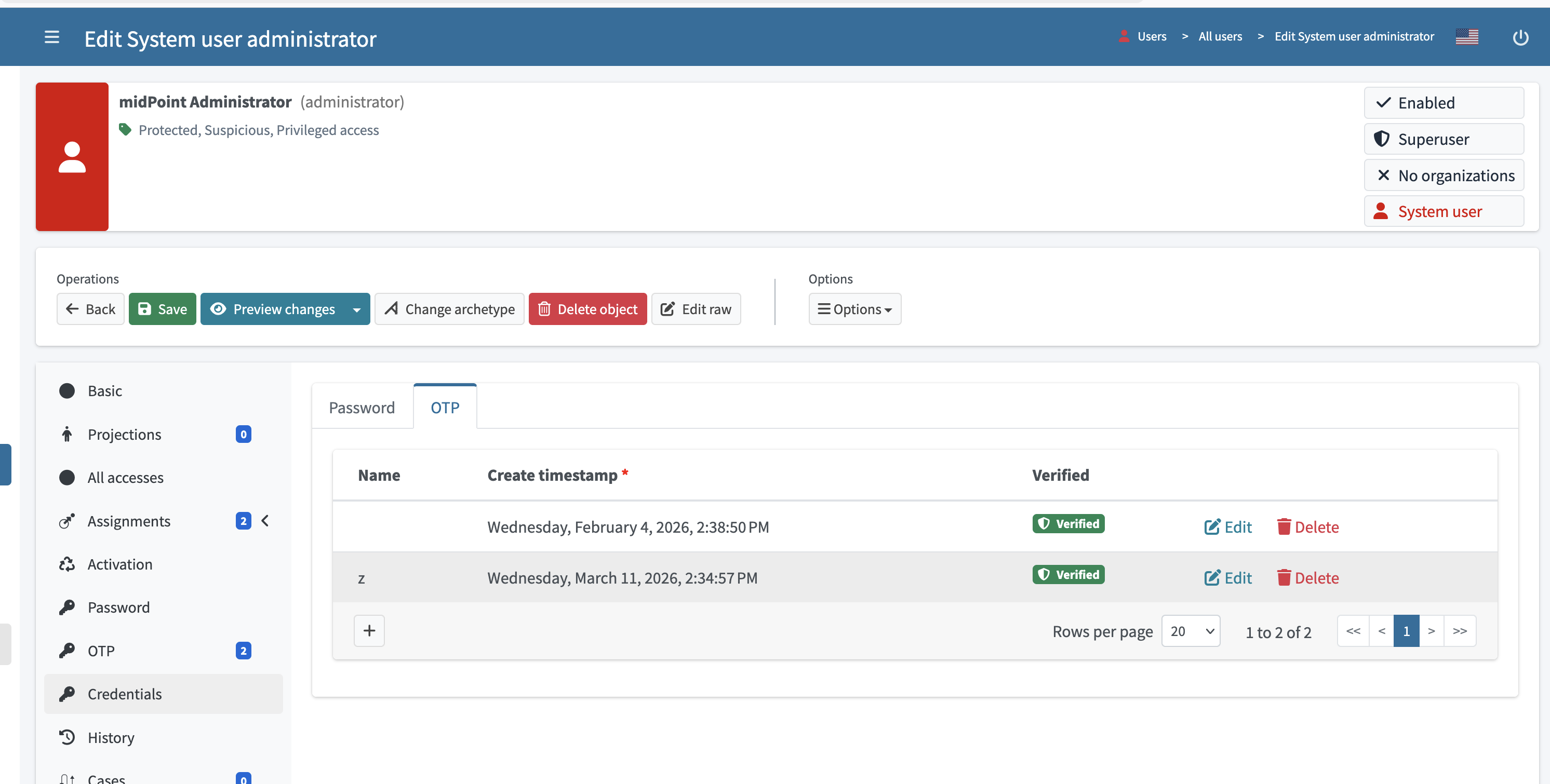Viewport: 1550px width, 784px height.
Task: Open the Options dropdown menu
Action: coord(854,309)
